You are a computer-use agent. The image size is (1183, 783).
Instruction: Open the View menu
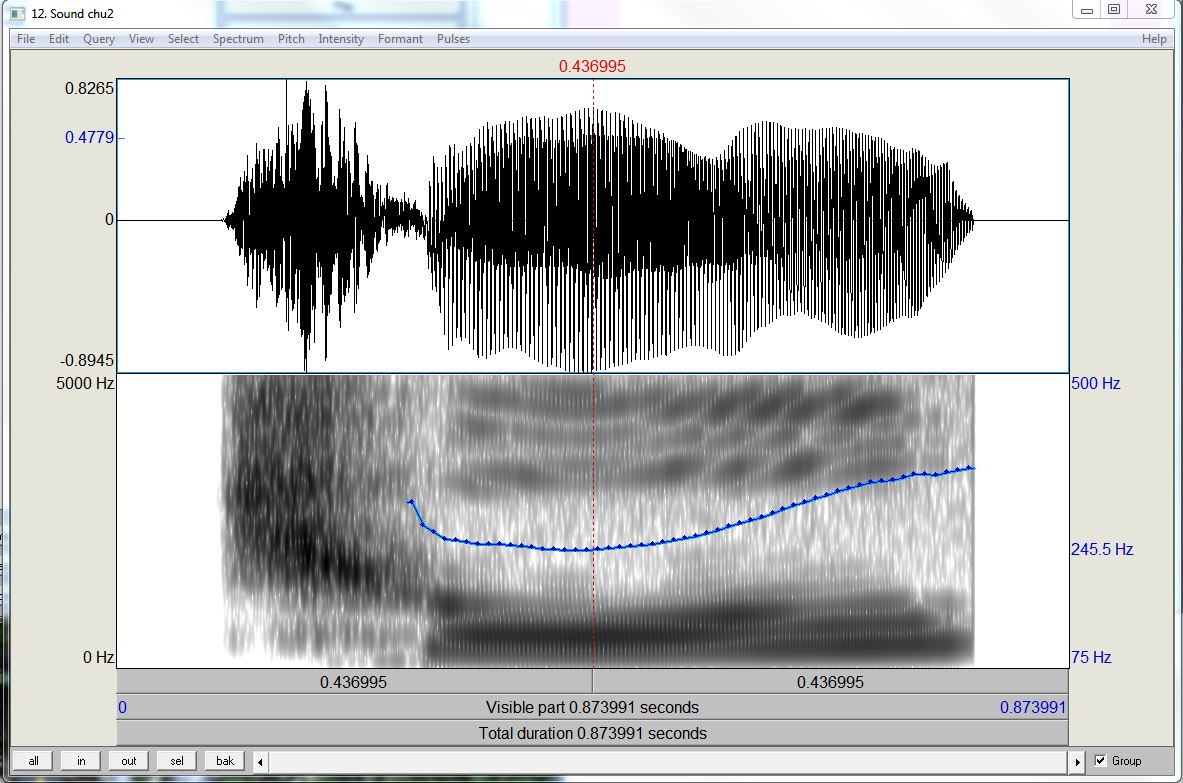pyautogui.click(x=141, y=38)
